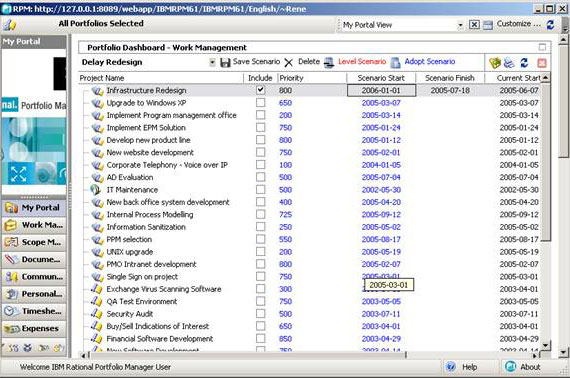570x378 pixels.
Task: Click the Expenses money icon
Action: [11, 329]
